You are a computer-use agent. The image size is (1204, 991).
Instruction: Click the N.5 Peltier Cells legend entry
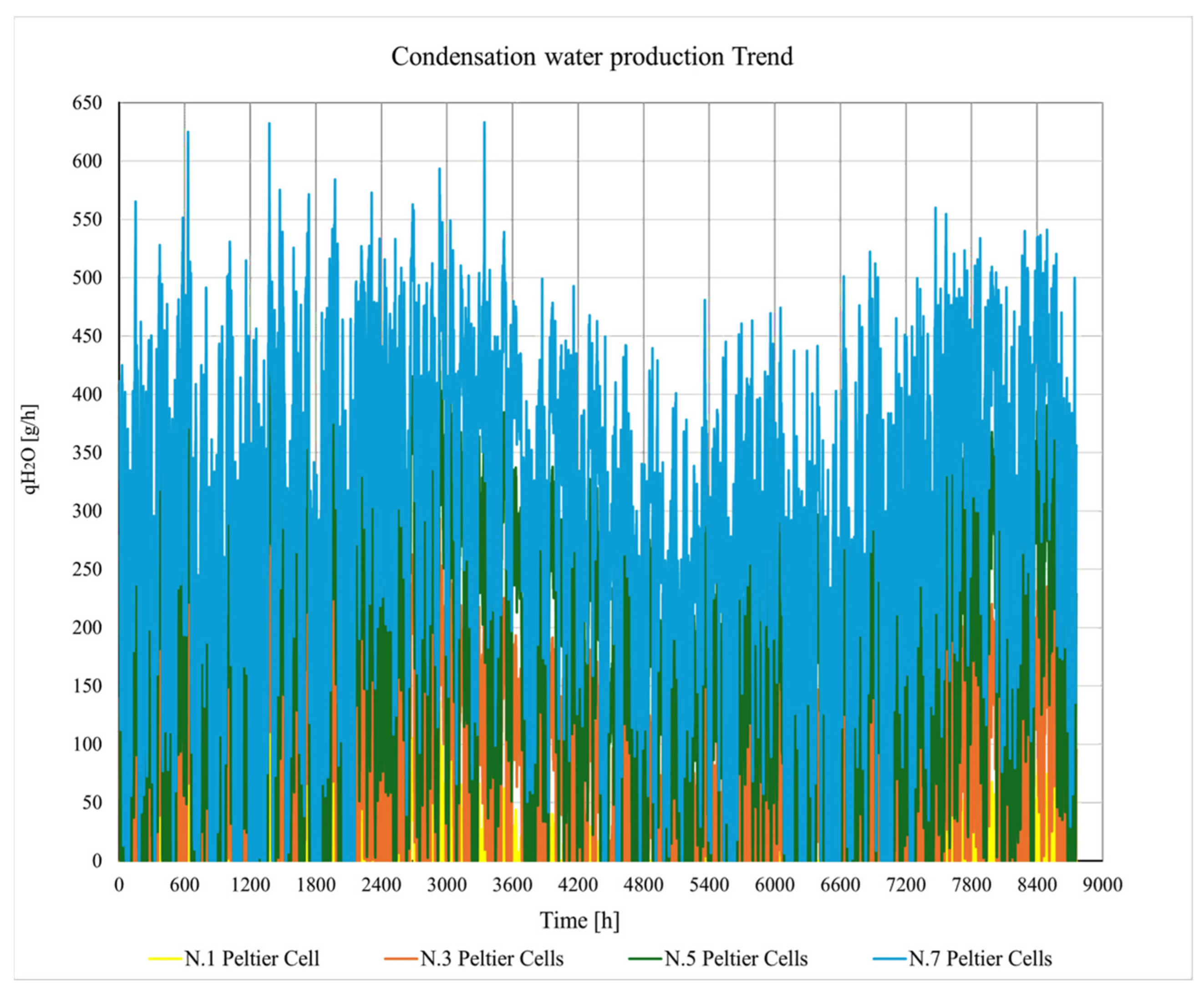tap(736, 958)
